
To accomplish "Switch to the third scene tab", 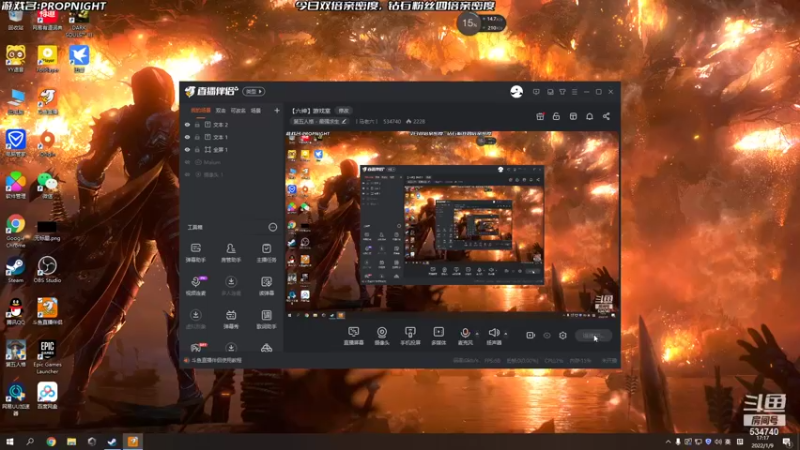I will click(238, 110).
